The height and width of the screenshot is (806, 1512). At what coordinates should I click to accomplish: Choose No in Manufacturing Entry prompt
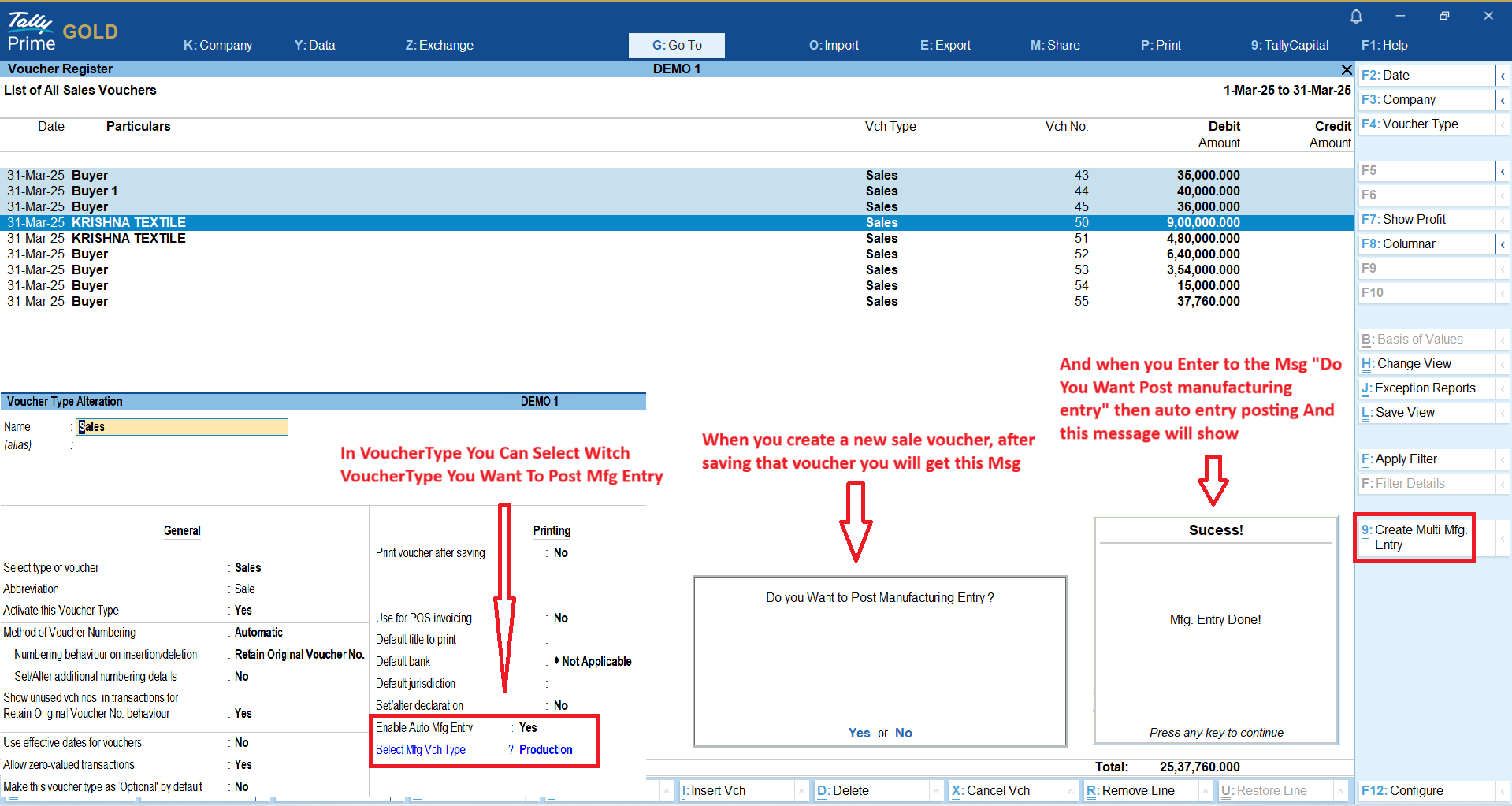coord(903,733)
